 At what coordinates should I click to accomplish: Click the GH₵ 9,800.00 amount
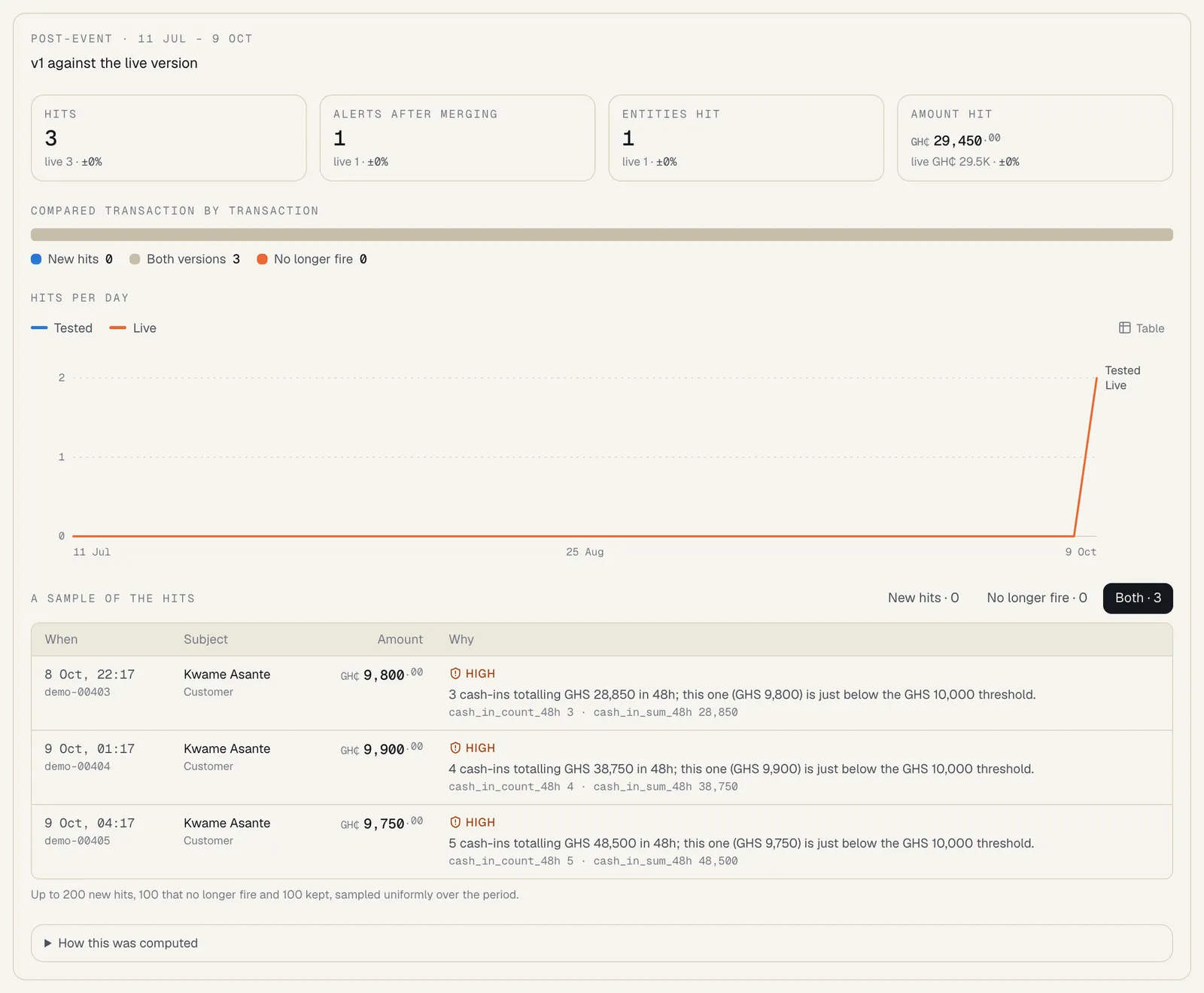click(382, 675)
